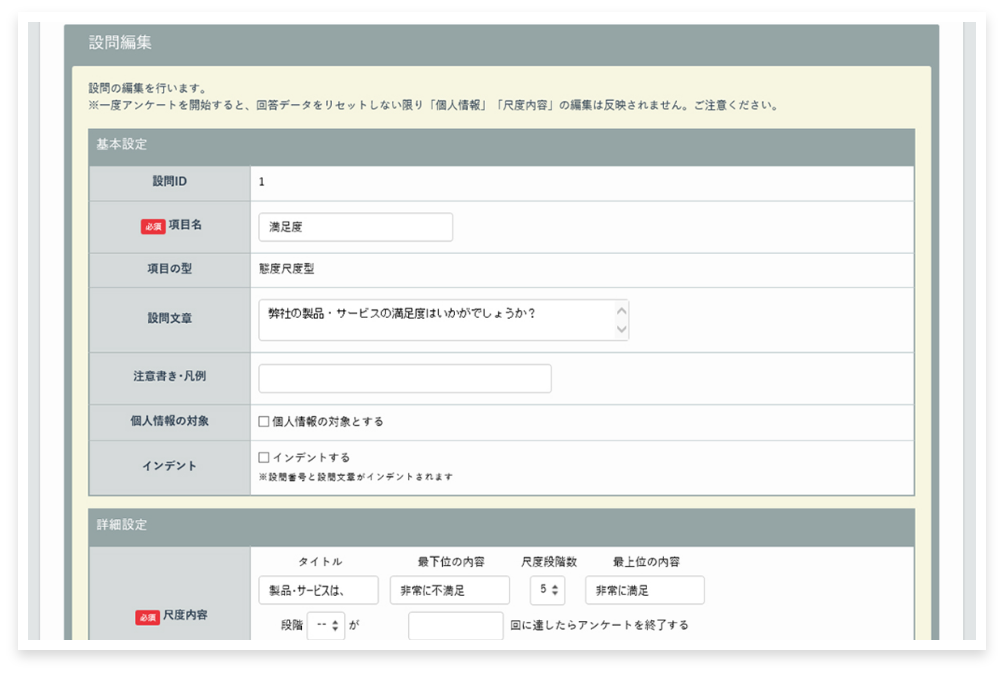1004x674 pixels.
Task: Click the 最上位の内容 field with 非常に満足
Action: [x=644, y=590]
